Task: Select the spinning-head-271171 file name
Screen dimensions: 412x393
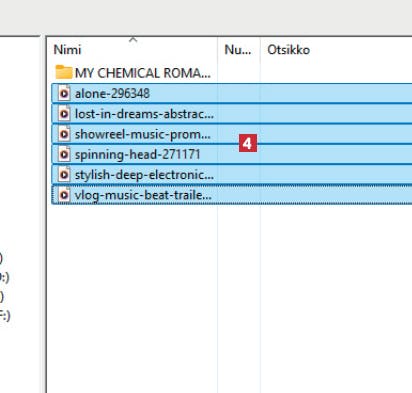Action: (137, 155)
